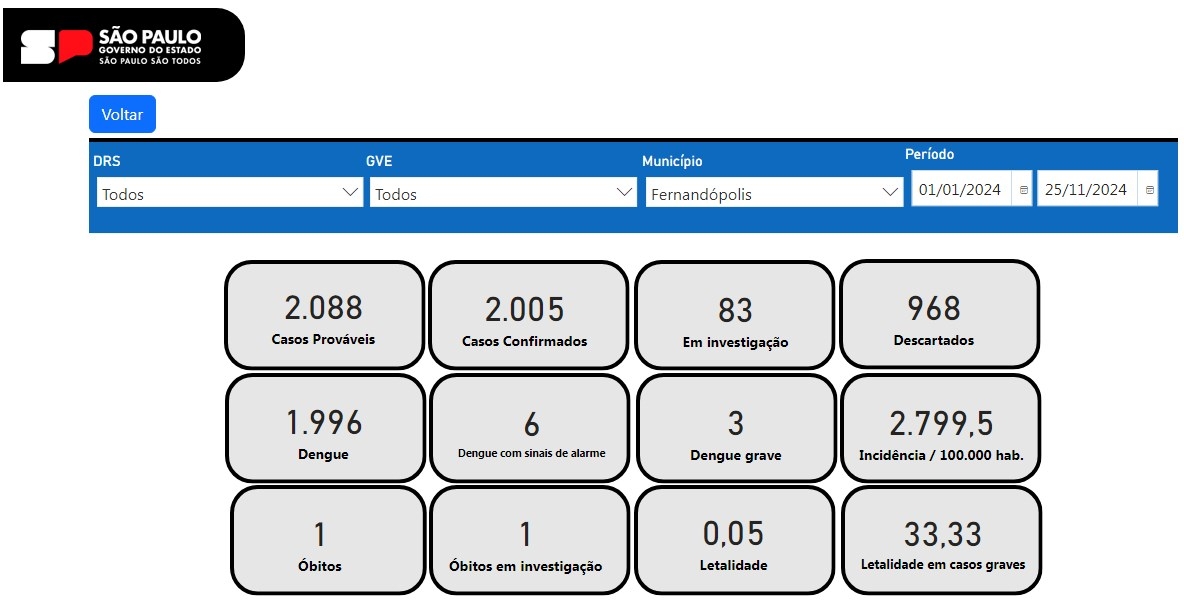Click the Descartados card showing 968
Viewport: 1184px width, 616px height.
(939, 316)
